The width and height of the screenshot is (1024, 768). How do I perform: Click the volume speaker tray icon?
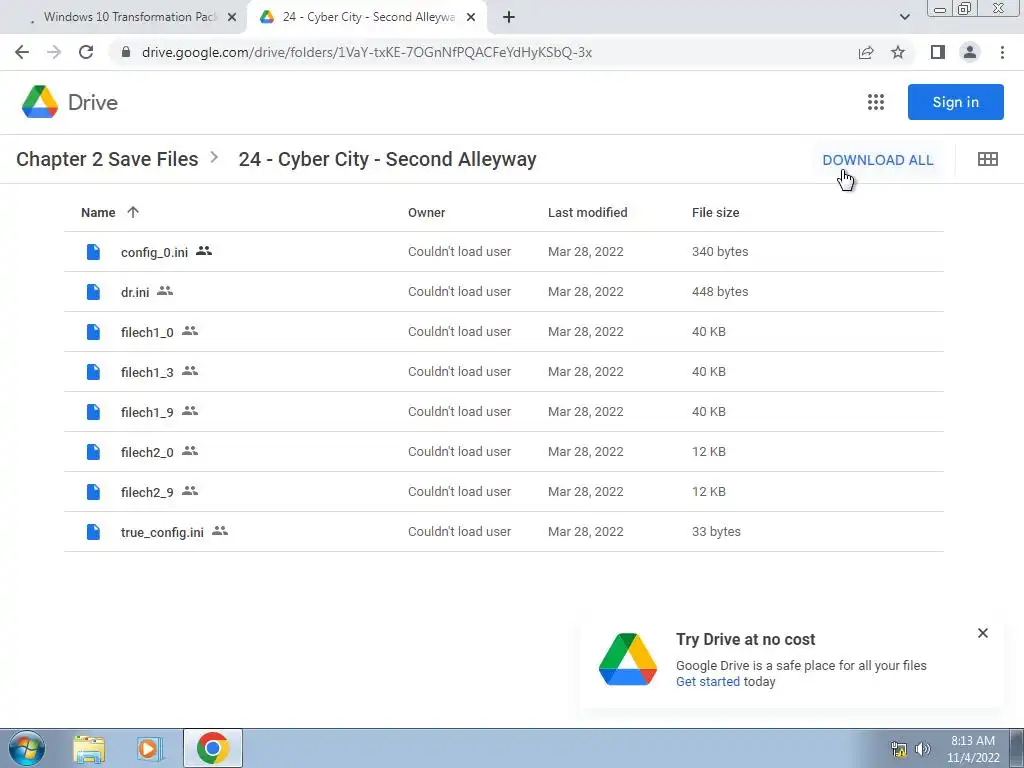point(923,749)
